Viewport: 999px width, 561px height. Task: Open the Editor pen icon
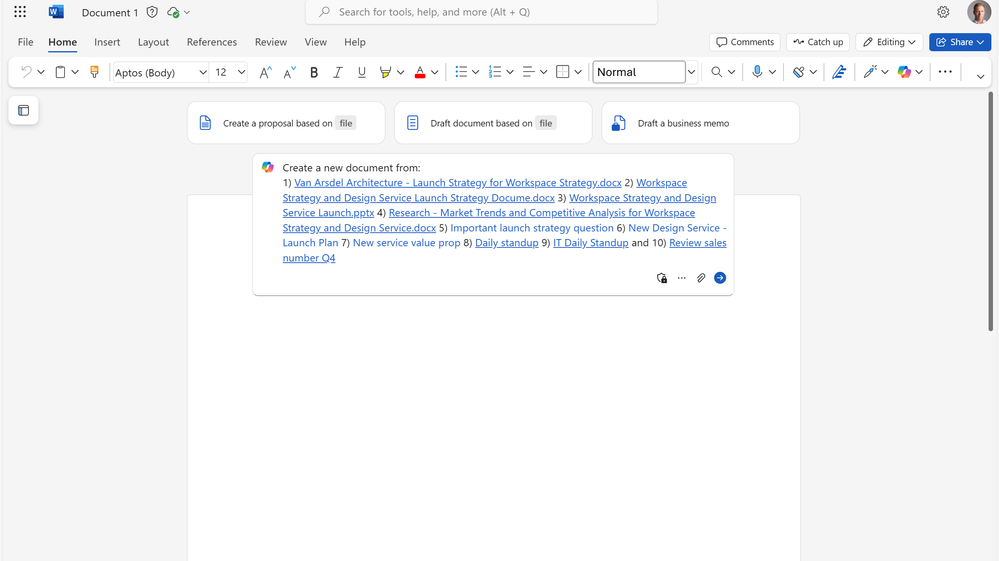point(839,72)
